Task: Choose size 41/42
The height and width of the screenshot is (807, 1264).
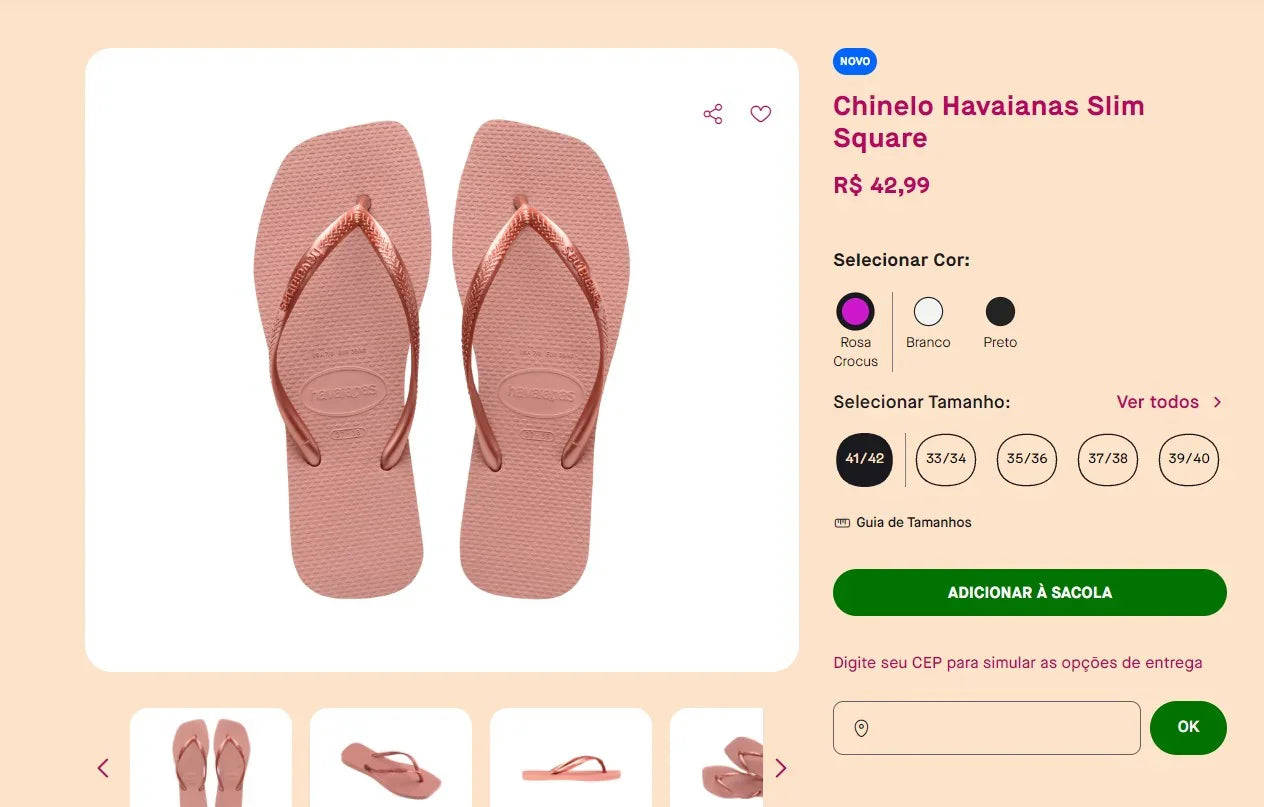Action: pos(863,459)
